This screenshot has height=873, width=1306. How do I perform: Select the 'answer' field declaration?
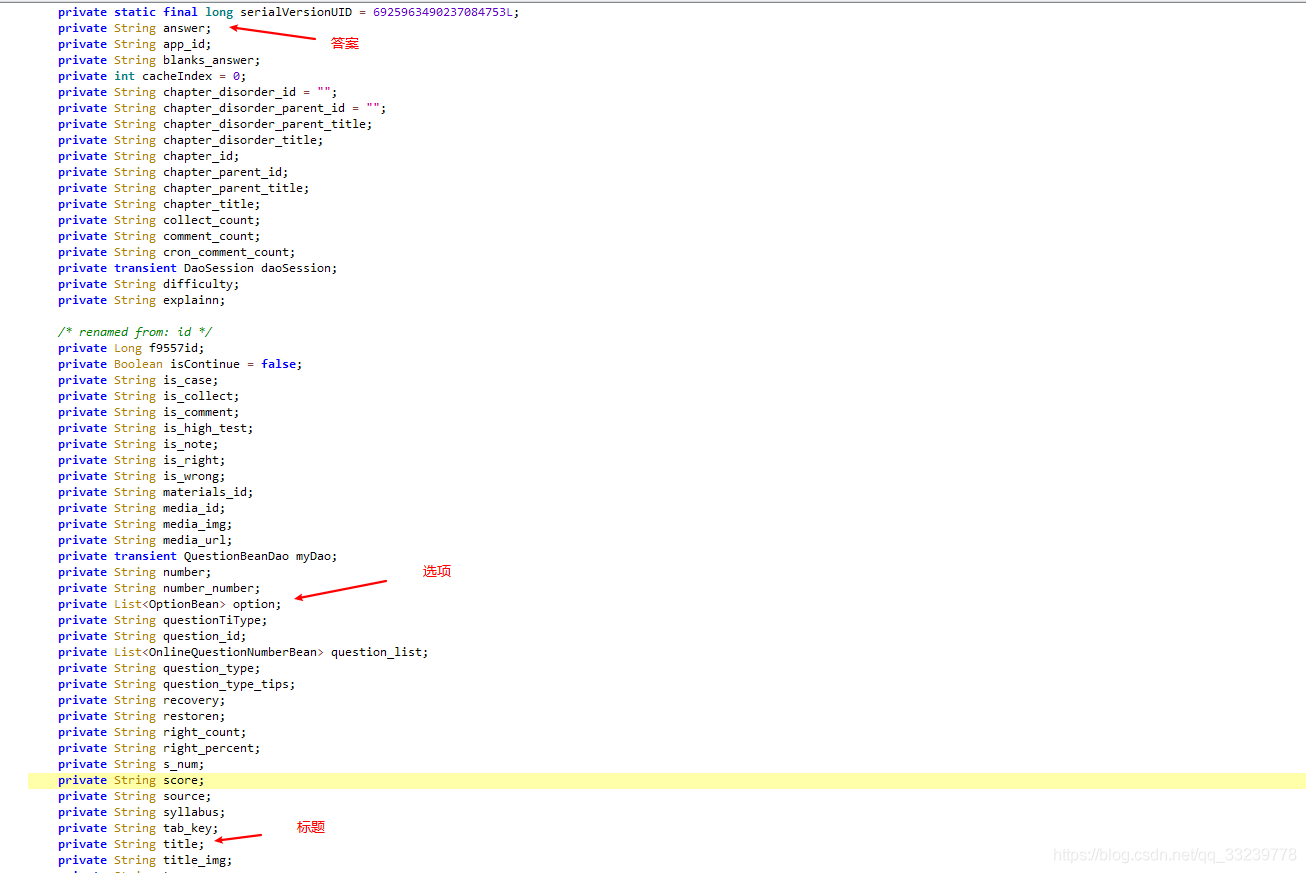pos(135,28)
